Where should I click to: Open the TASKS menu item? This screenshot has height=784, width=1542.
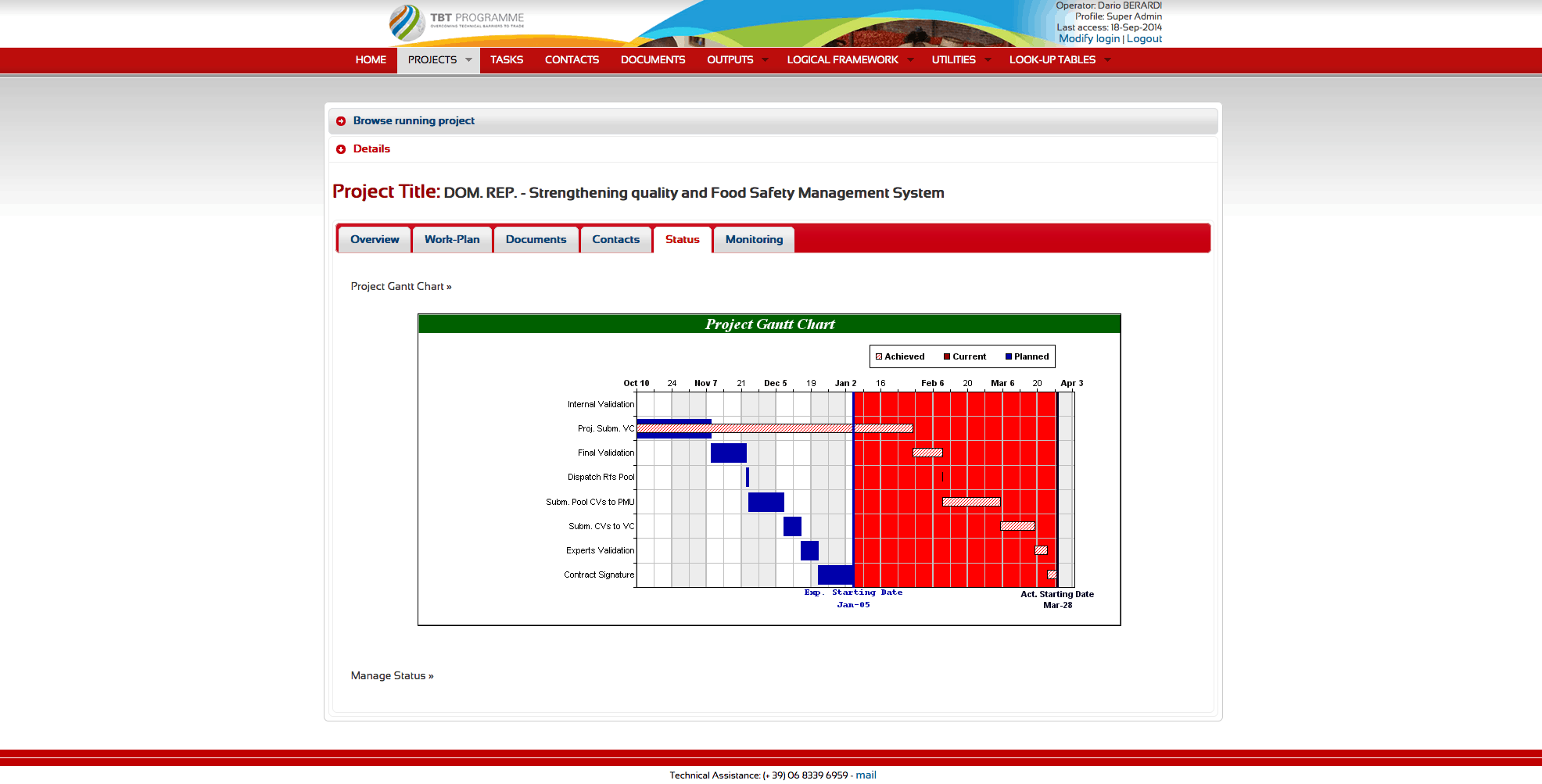[x=507, y=60]
